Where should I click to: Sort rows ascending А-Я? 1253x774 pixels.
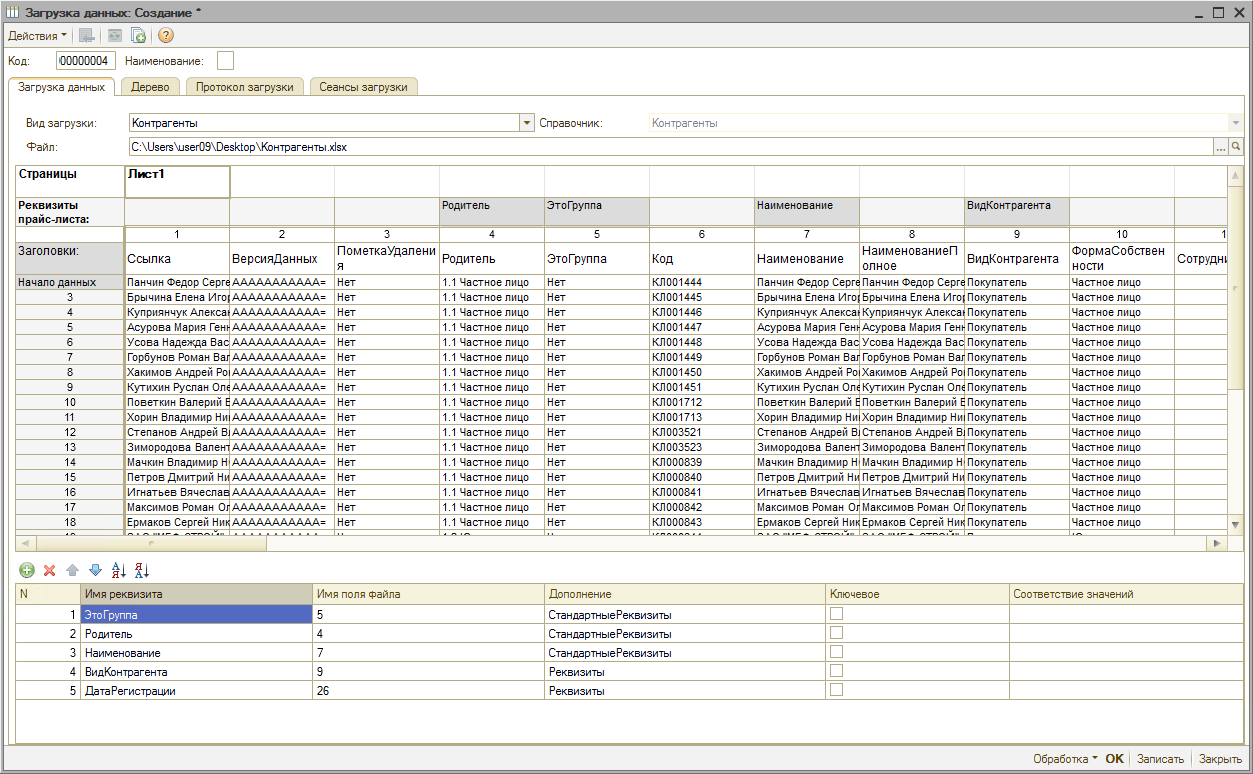tap(118, 570)
